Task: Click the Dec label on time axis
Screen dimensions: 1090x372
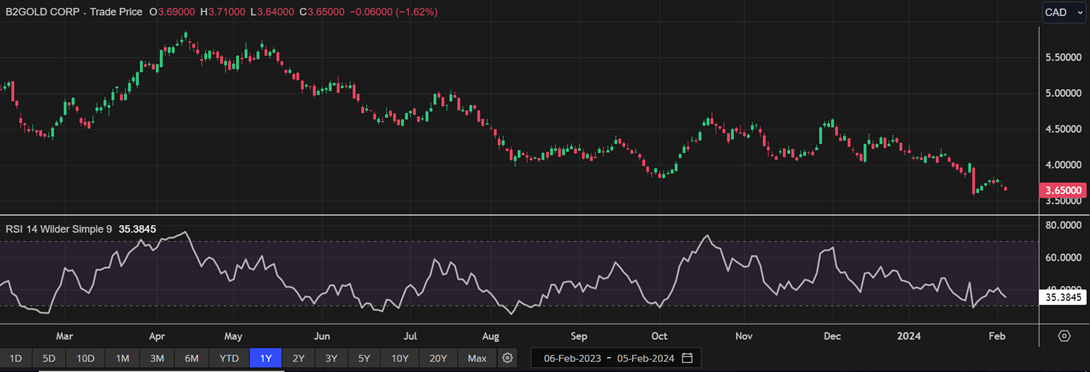Action: (x=832, y=336)
